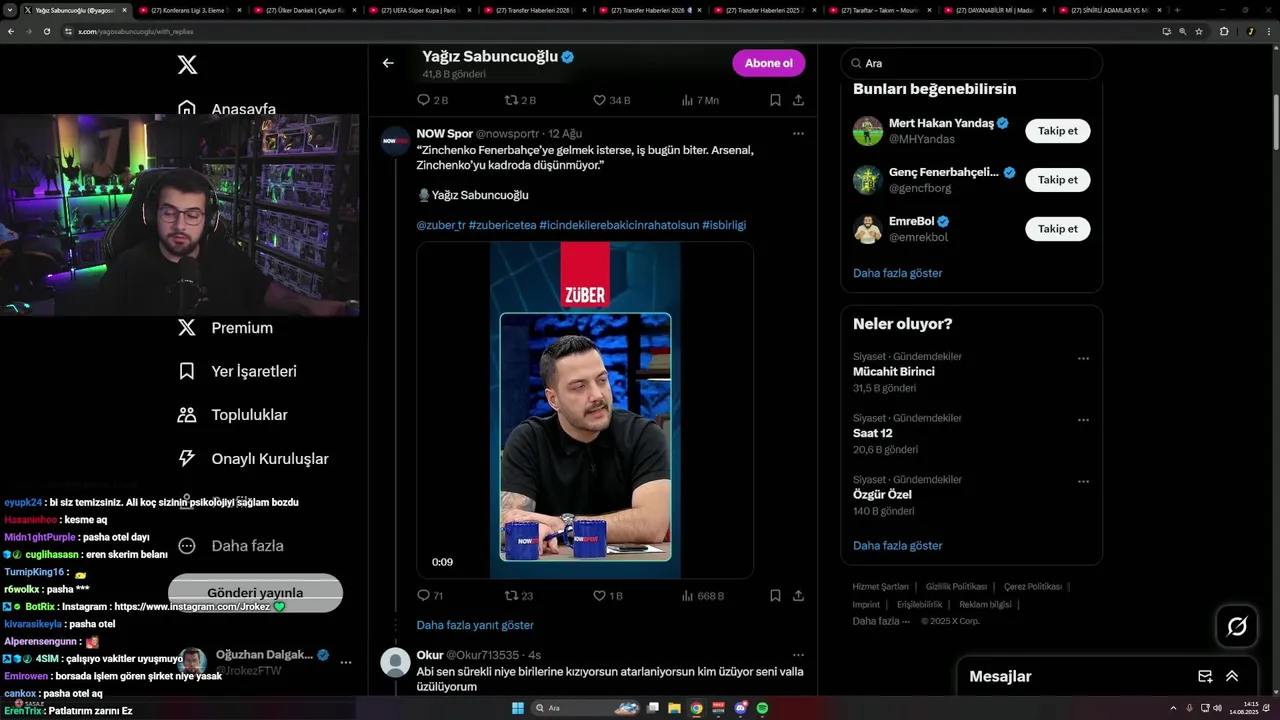Open the Okur user avatar
The width and height of the screenshot is (1280, 720).
[396, 663]
